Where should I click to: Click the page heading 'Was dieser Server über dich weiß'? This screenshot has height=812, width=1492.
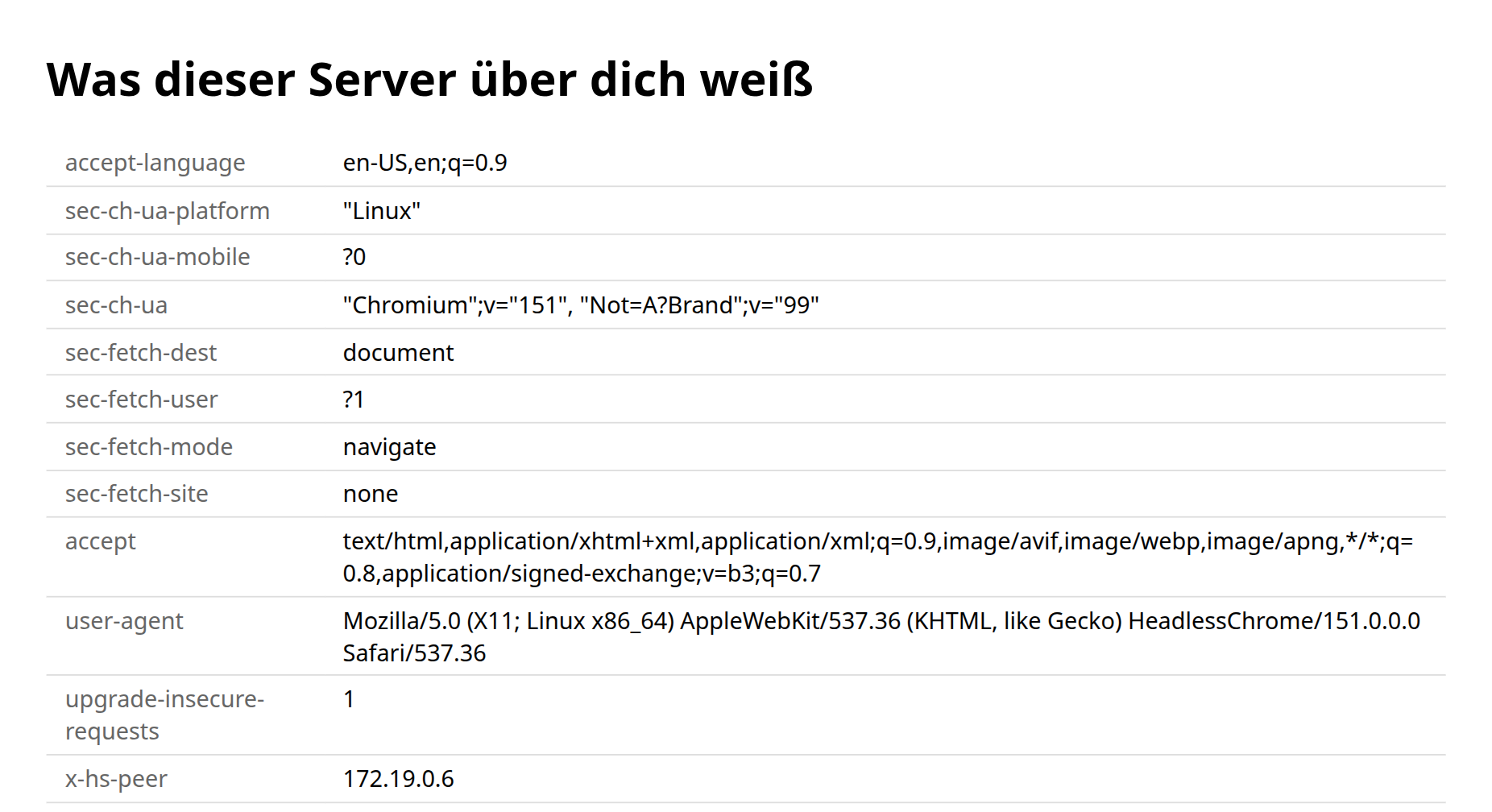(429, 80)
